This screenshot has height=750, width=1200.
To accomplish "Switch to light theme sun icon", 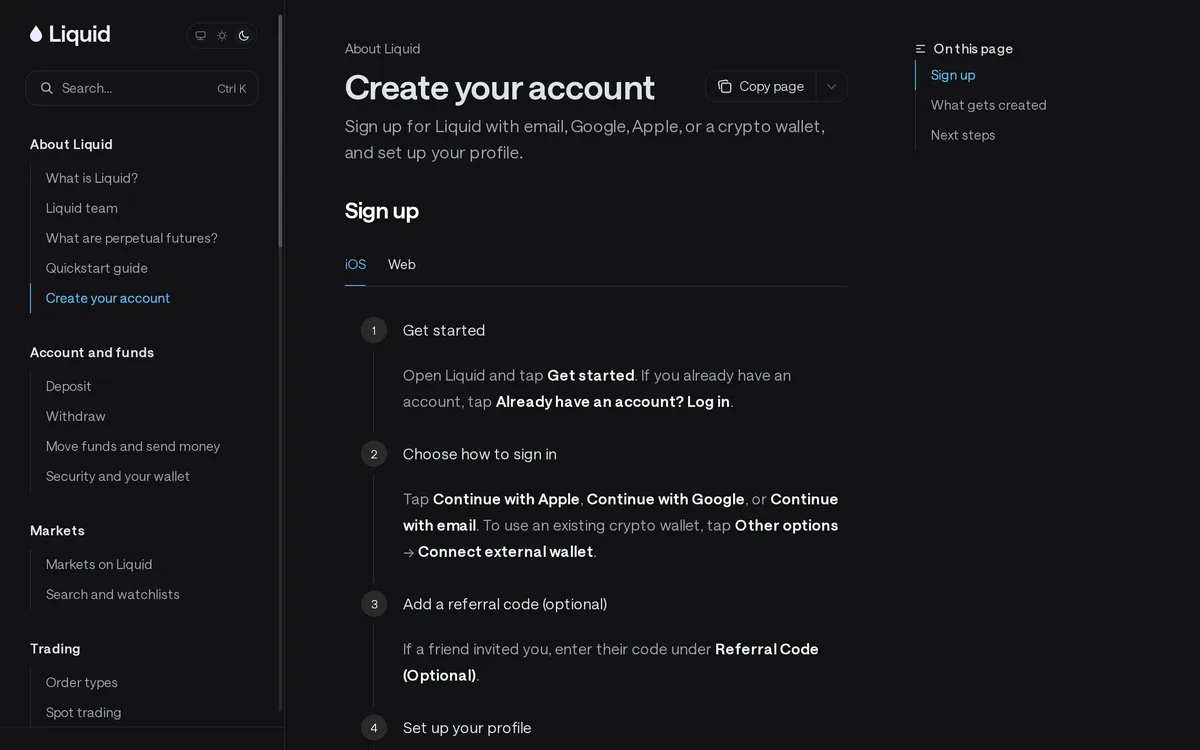I will click(x=222, y=35).
